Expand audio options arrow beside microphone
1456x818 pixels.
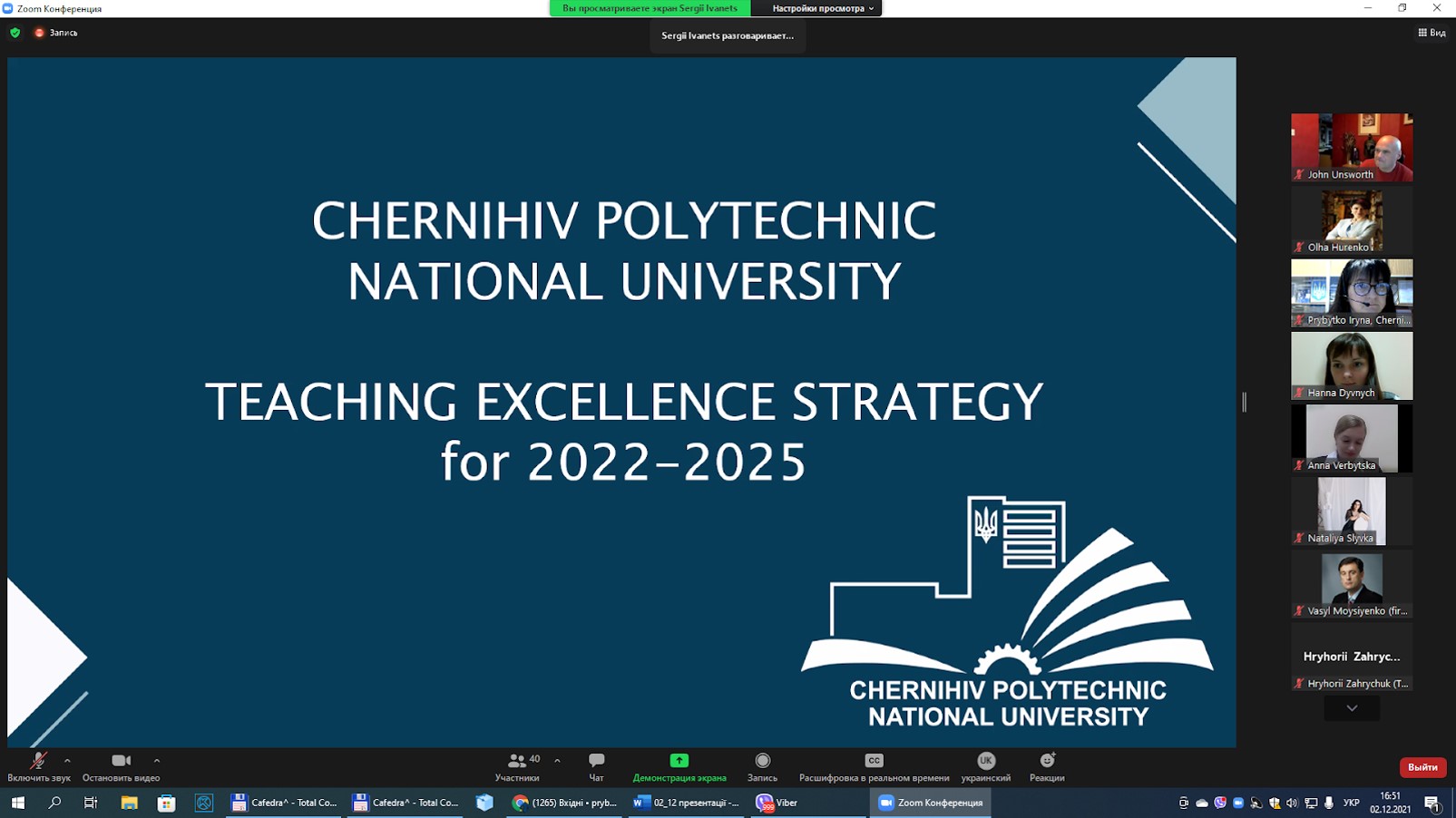coord(67,761)
